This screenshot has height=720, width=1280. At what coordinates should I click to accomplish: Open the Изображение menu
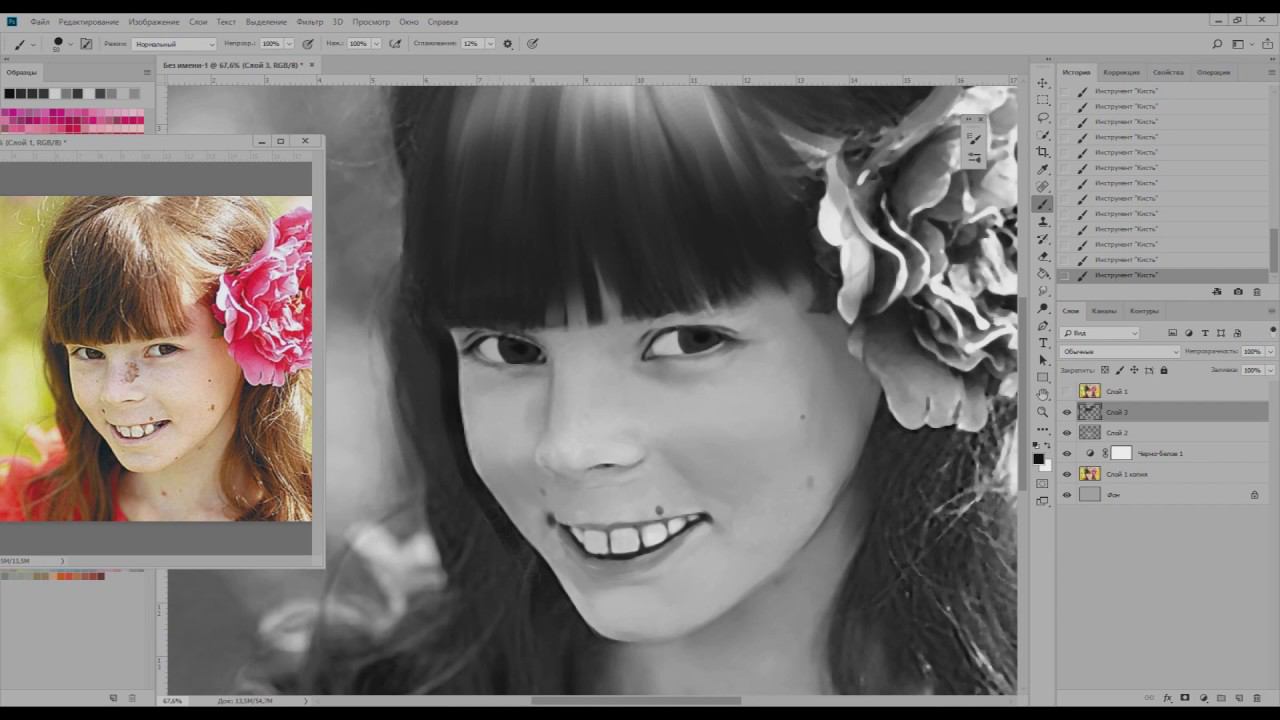point(154,21)
